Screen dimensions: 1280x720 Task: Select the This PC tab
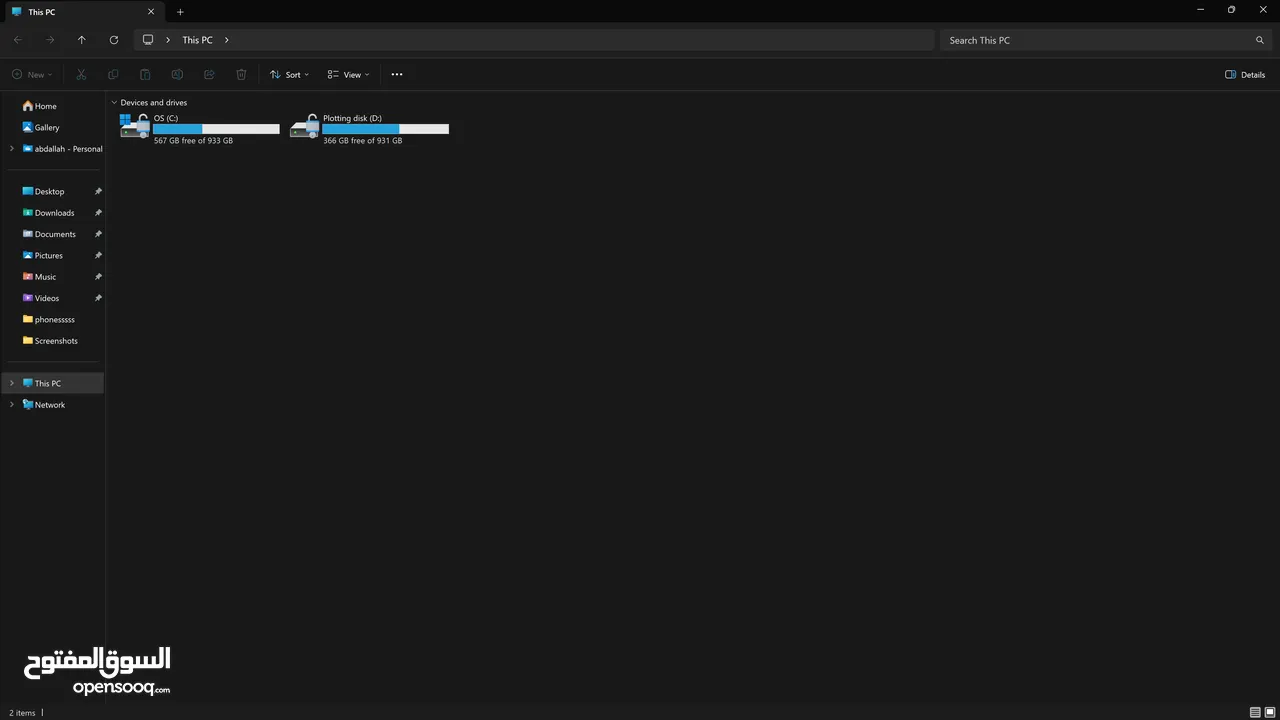pos(82,12)
